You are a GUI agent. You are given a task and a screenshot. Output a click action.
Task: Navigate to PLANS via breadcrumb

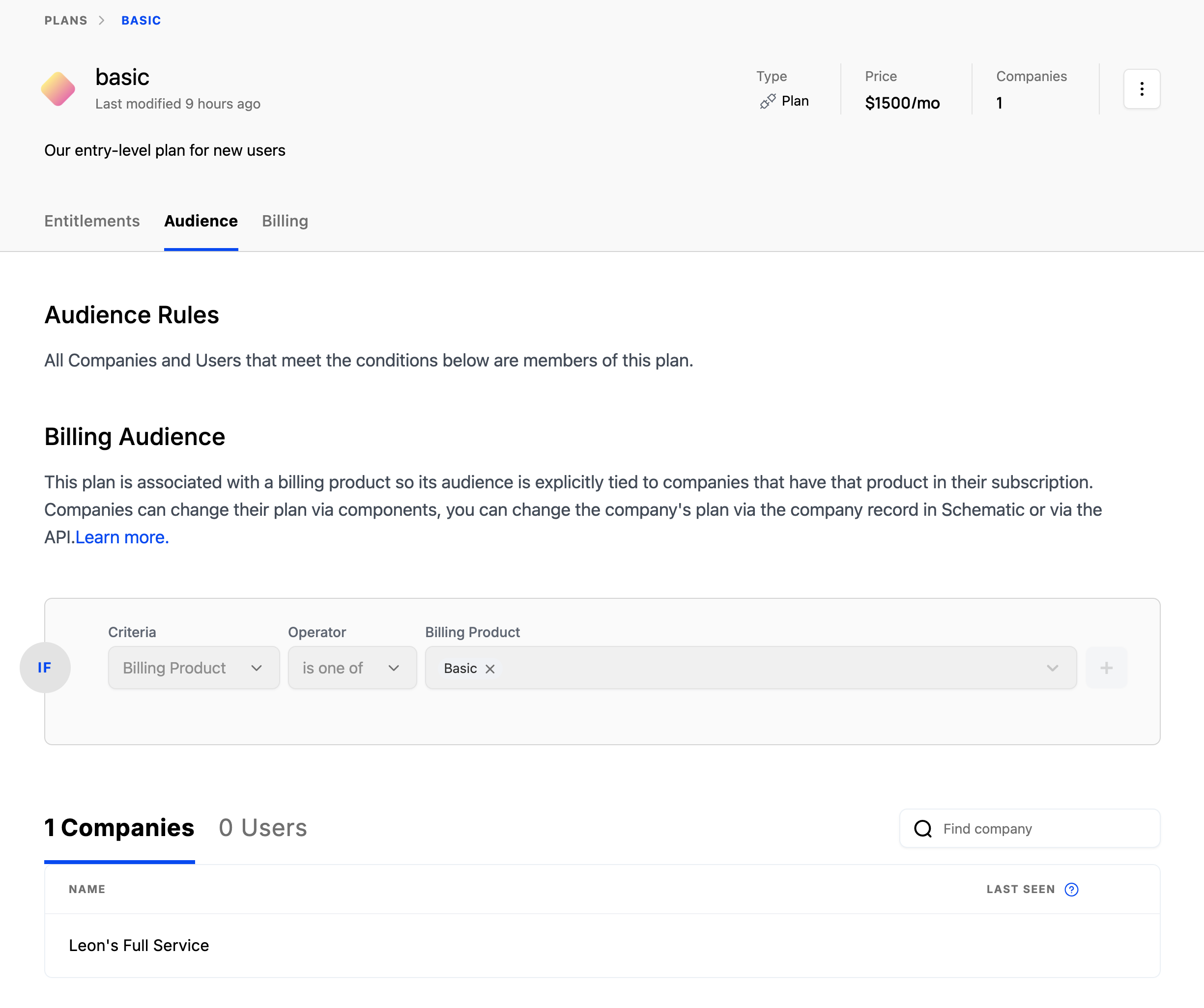click(65, 20)
